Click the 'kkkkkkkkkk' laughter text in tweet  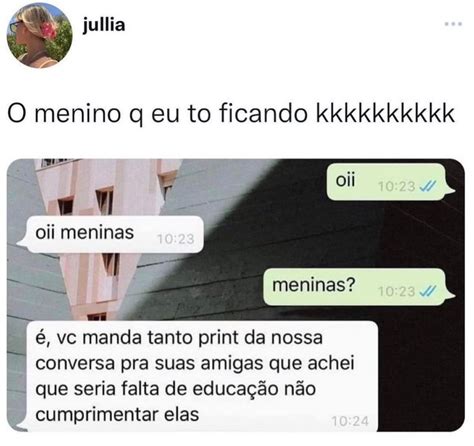point(385,114)
